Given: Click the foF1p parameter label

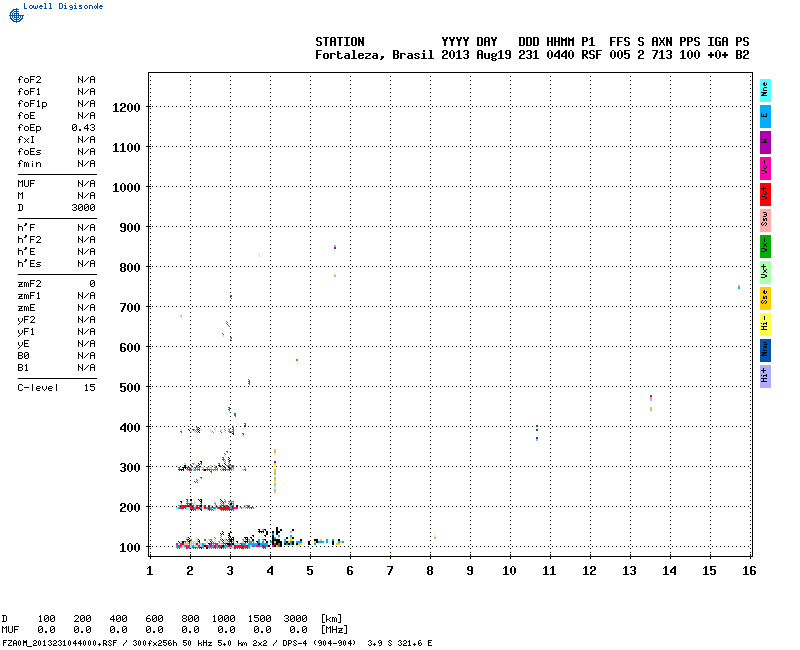Looking at the screenshot, I should [x=32, y=104].
